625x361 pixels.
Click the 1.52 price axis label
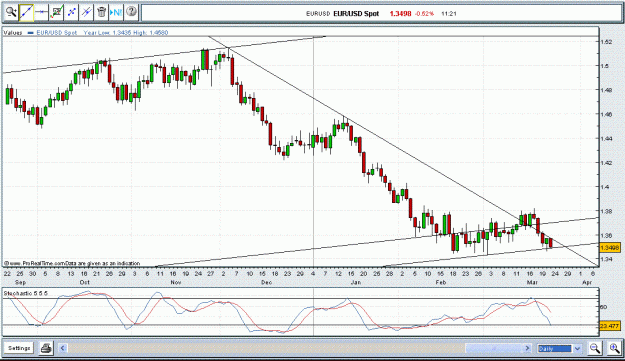(x=607, y=41)
